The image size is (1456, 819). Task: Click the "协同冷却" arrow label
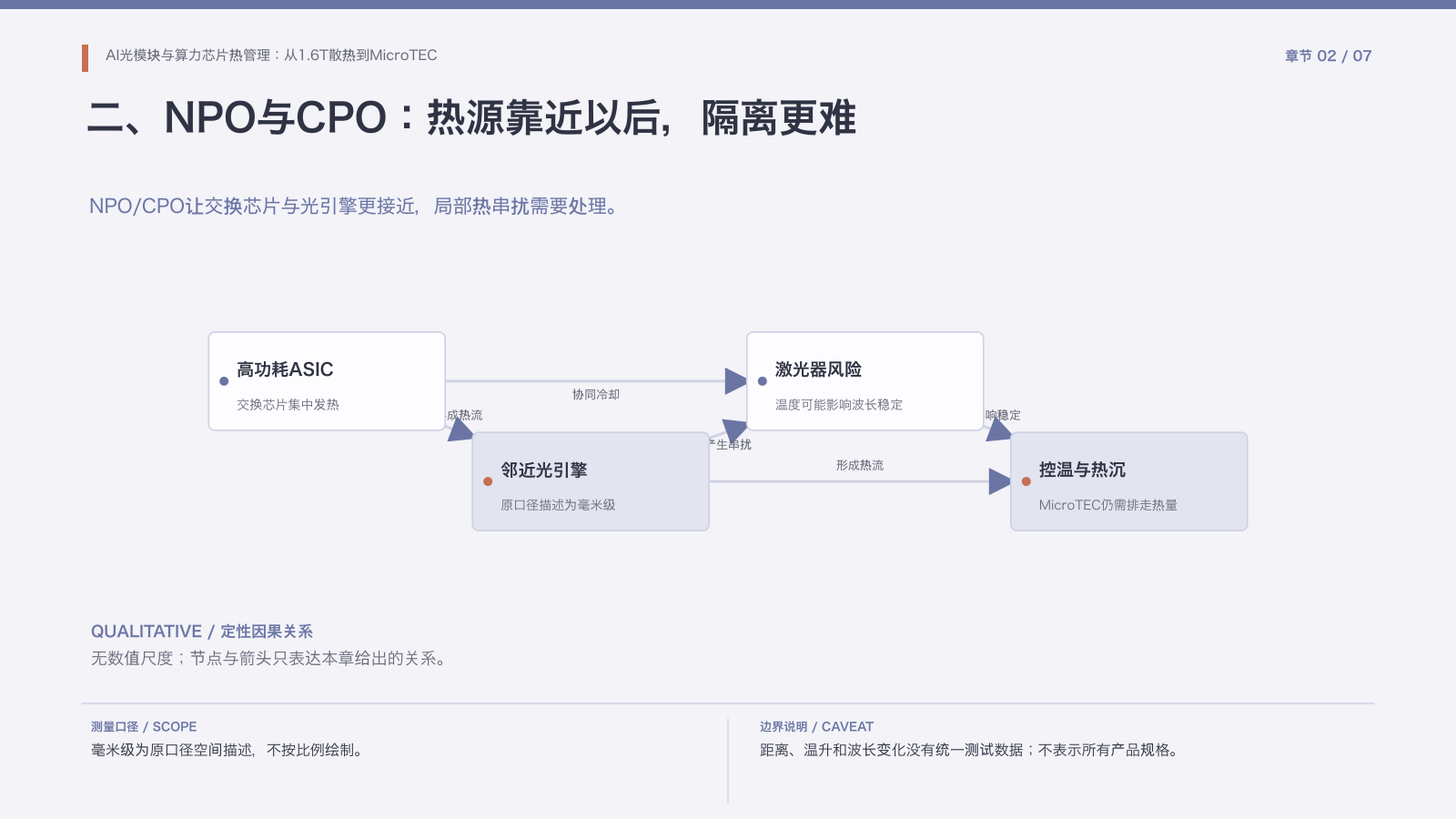point(596,395)
